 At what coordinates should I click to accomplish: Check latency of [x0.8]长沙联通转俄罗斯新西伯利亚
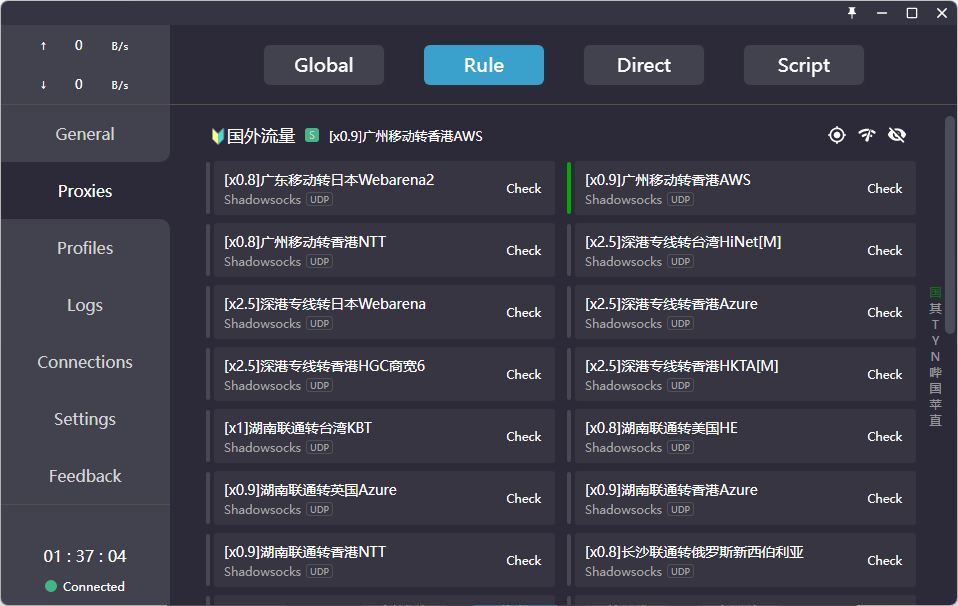click(x=885, y=561)
